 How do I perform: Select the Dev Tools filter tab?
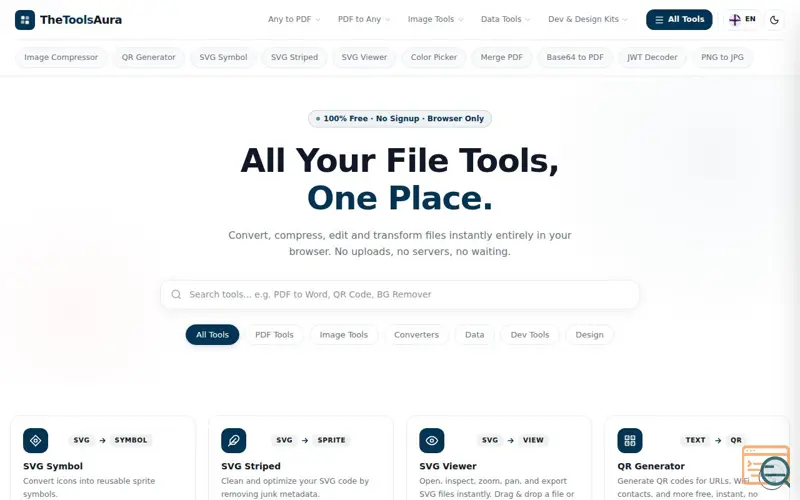pyautogui.click(x=530, y=335)
